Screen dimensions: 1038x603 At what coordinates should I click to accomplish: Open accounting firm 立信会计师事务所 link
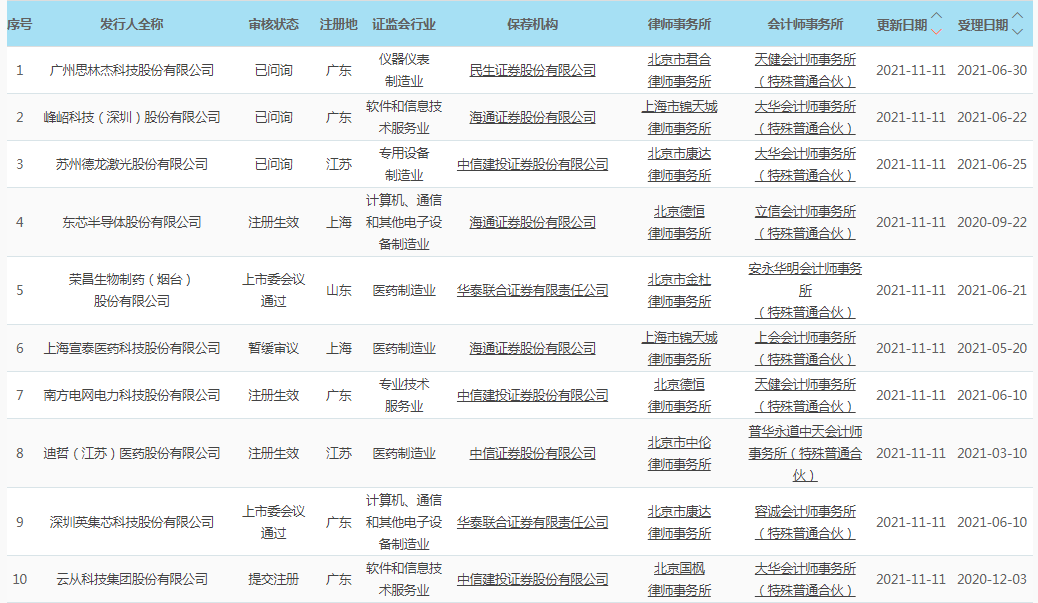tap(805, 222)
